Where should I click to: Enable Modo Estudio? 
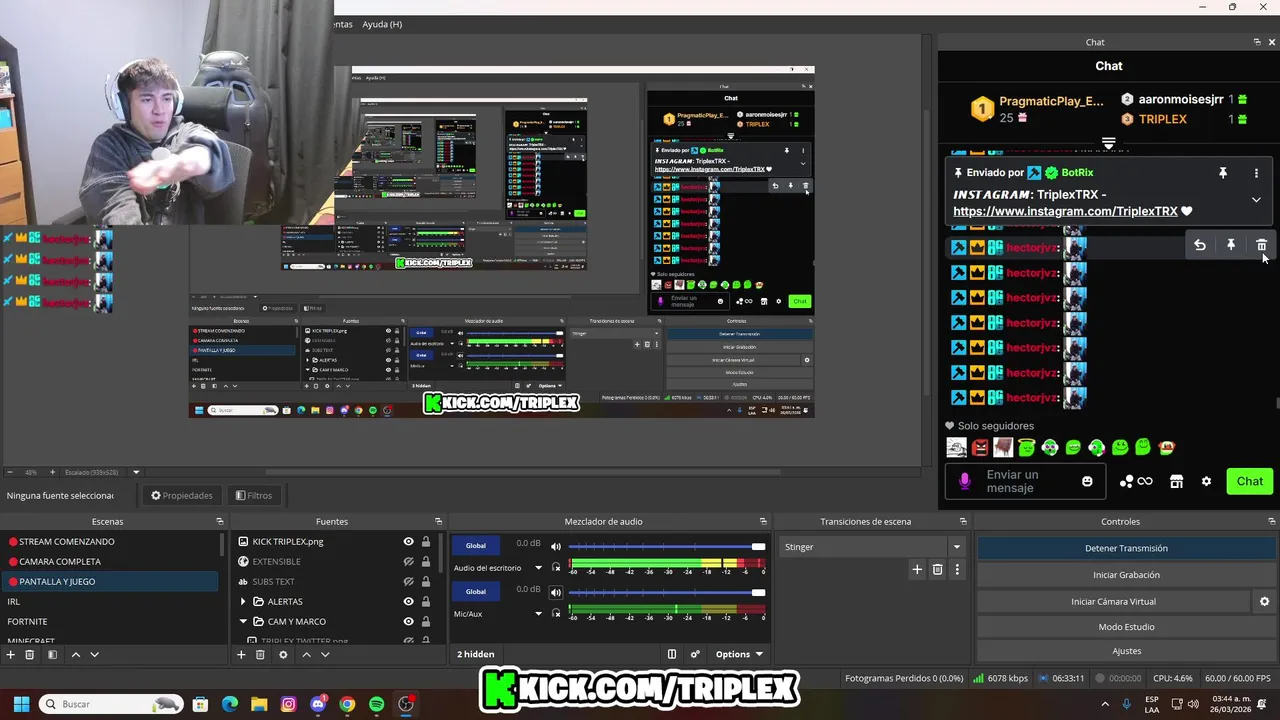[1126, 627]
